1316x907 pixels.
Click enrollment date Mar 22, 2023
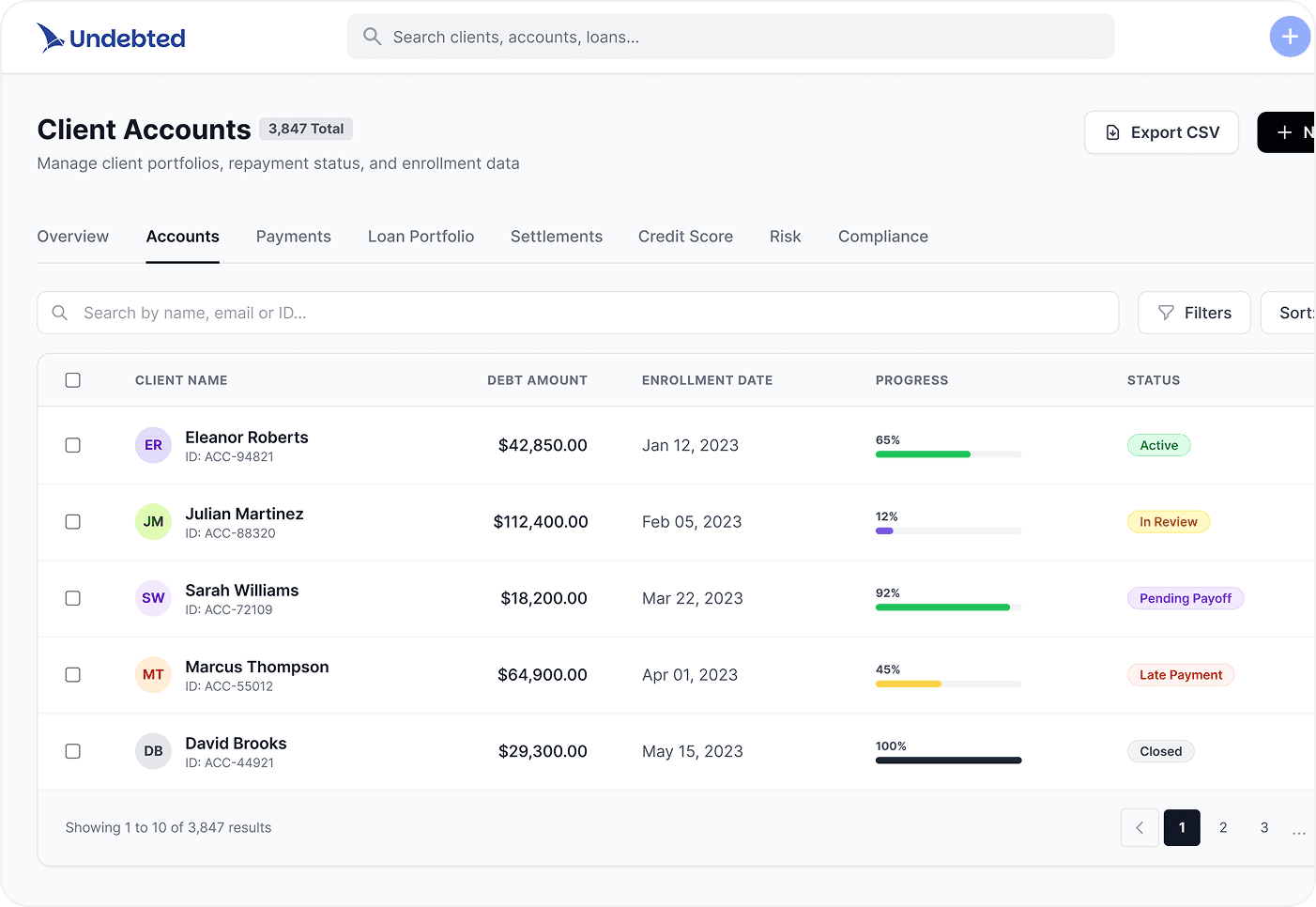point(693,598)
